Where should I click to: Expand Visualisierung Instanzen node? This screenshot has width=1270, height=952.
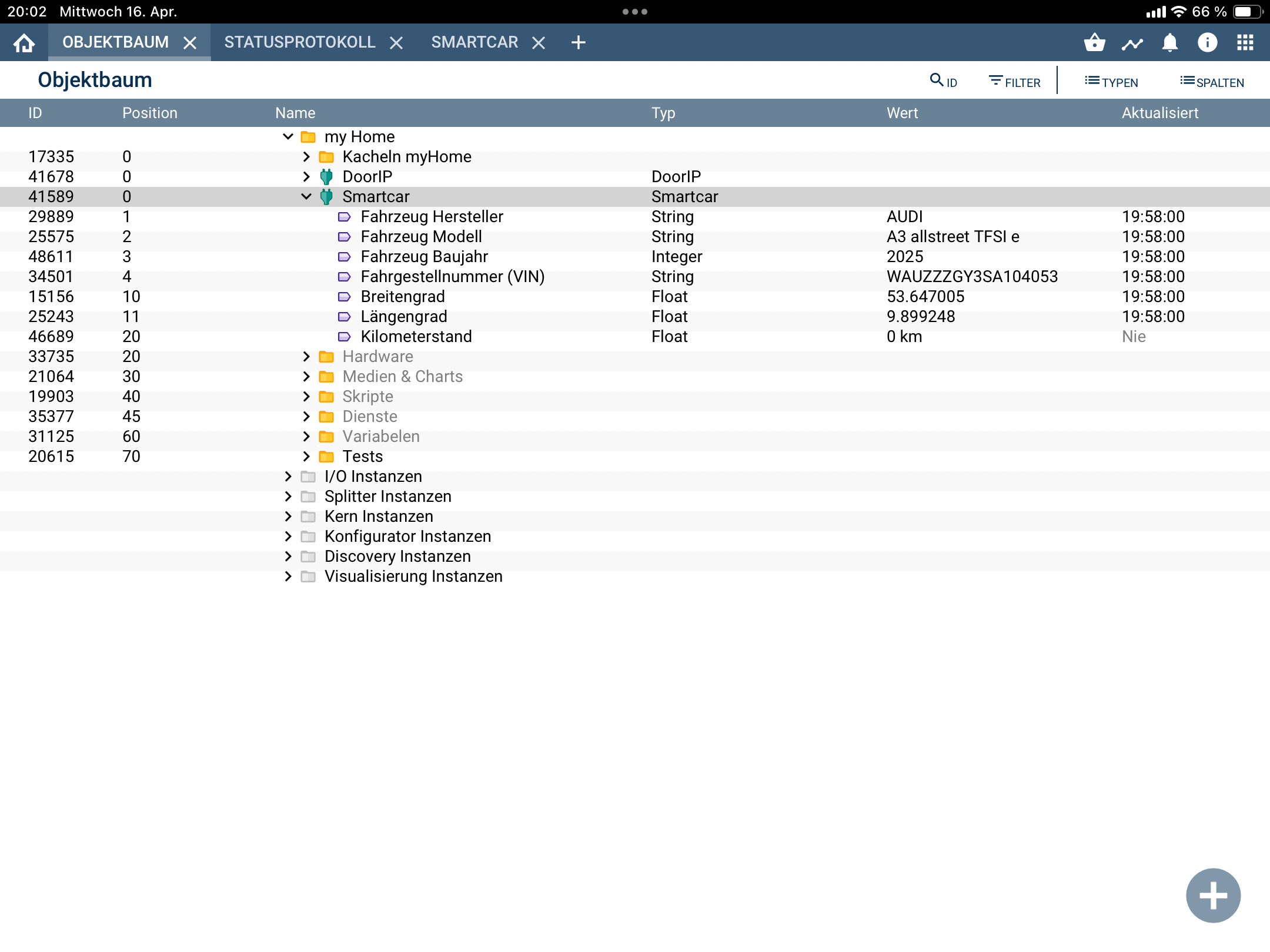(288, 576)
